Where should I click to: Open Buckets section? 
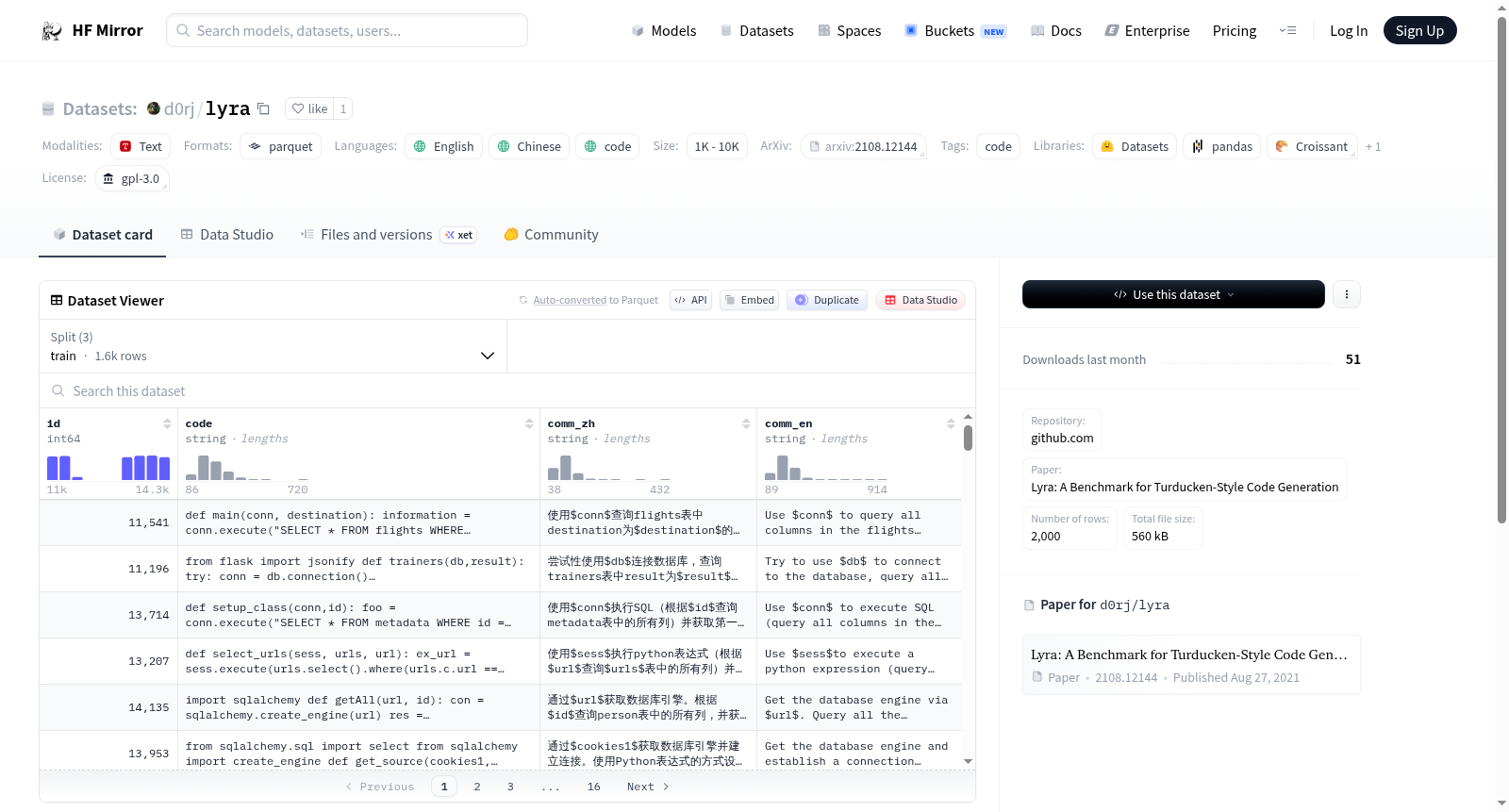tap(955, 30)
